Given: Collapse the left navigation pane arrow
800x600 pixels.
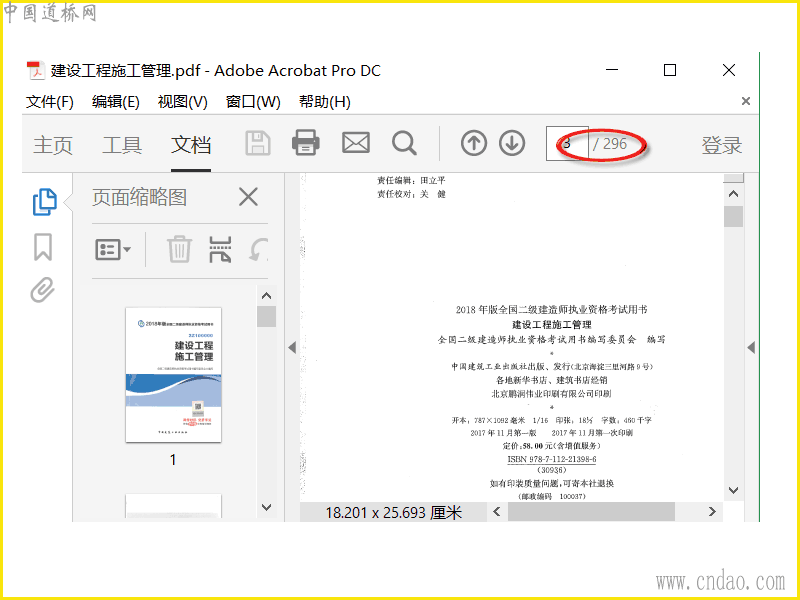Looking at the screenshot, I should [x=292, y=347].
